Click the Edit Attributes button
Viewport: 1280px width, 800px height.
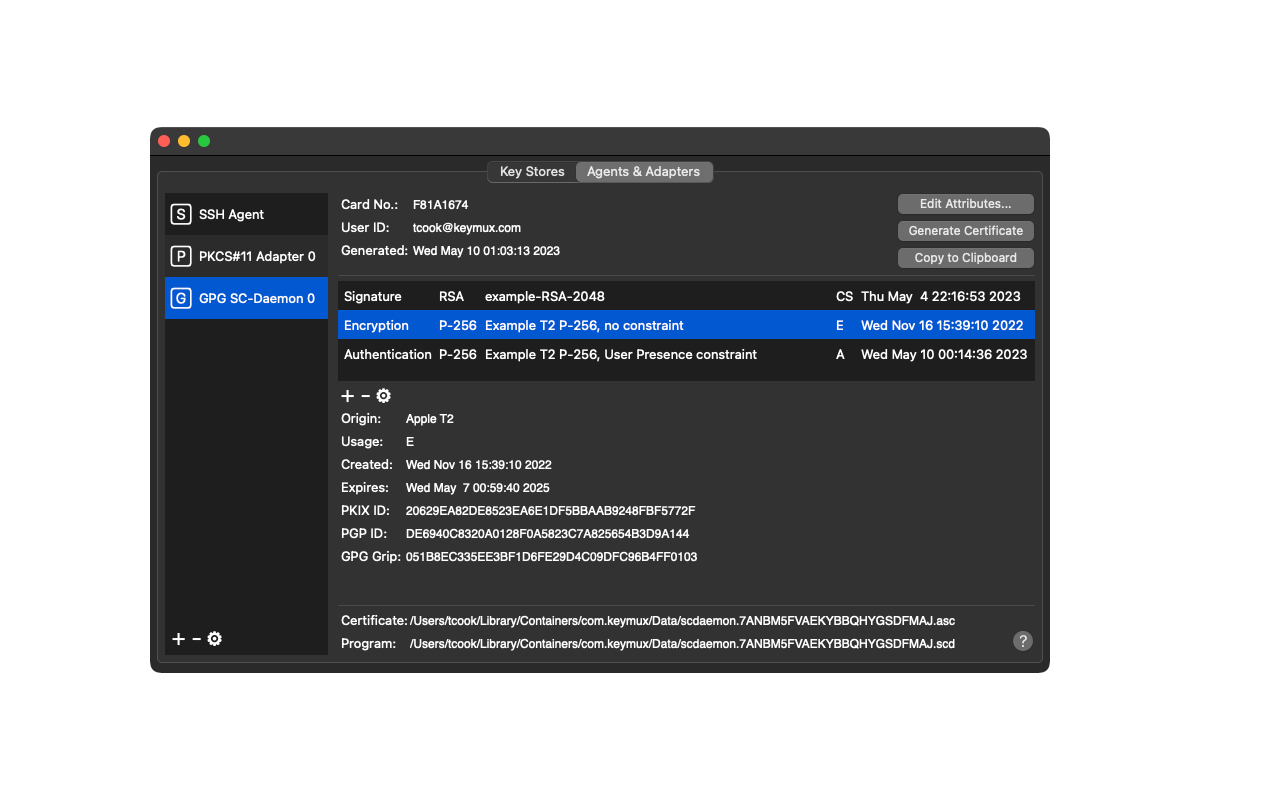click(x=965, y=203)
